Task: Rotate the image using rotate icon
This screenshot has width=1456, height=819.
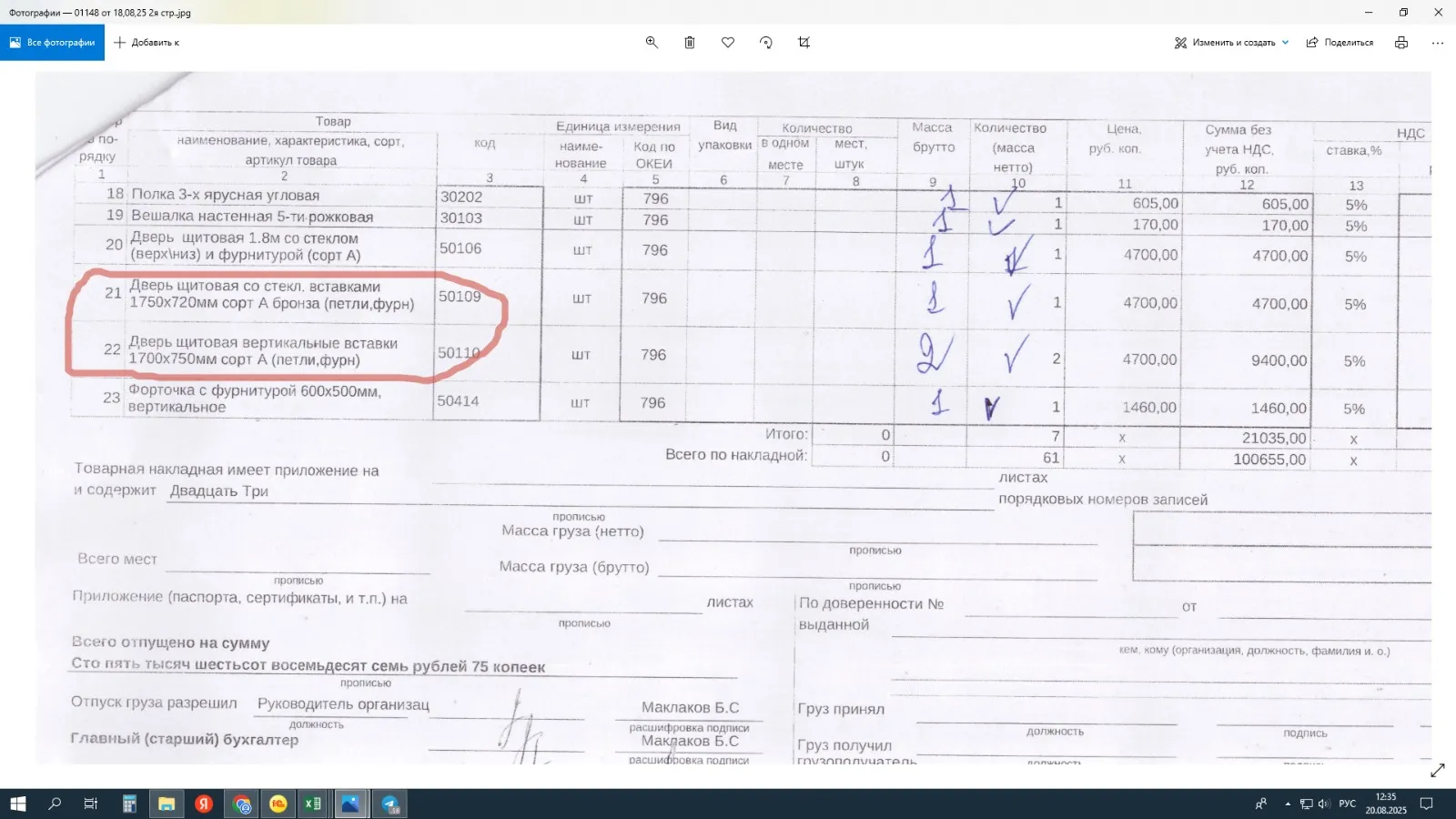Action: [766, 43]
